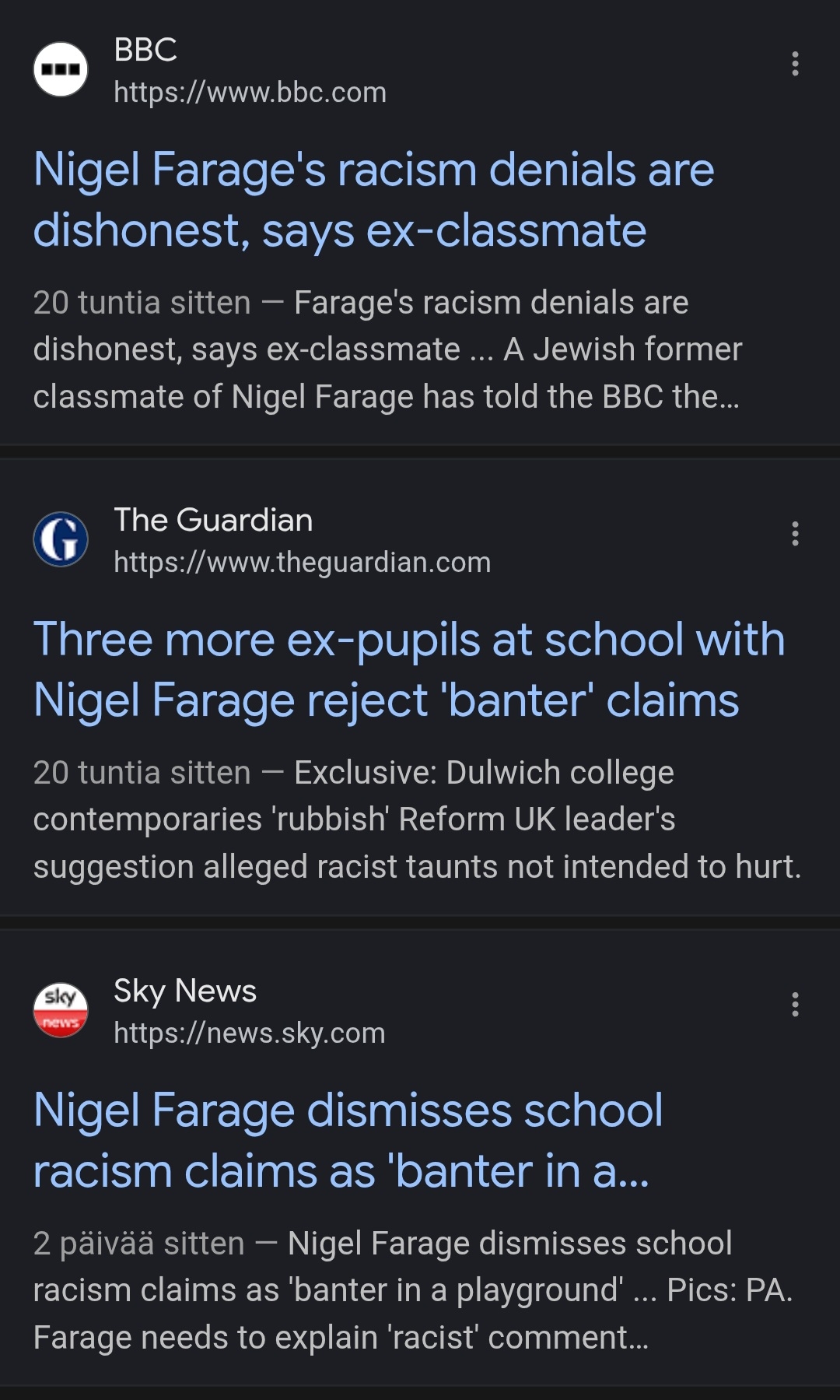Open the BBC headline about racism denials
Viewport: 840px width, 1400px height.
coord(373,200)
